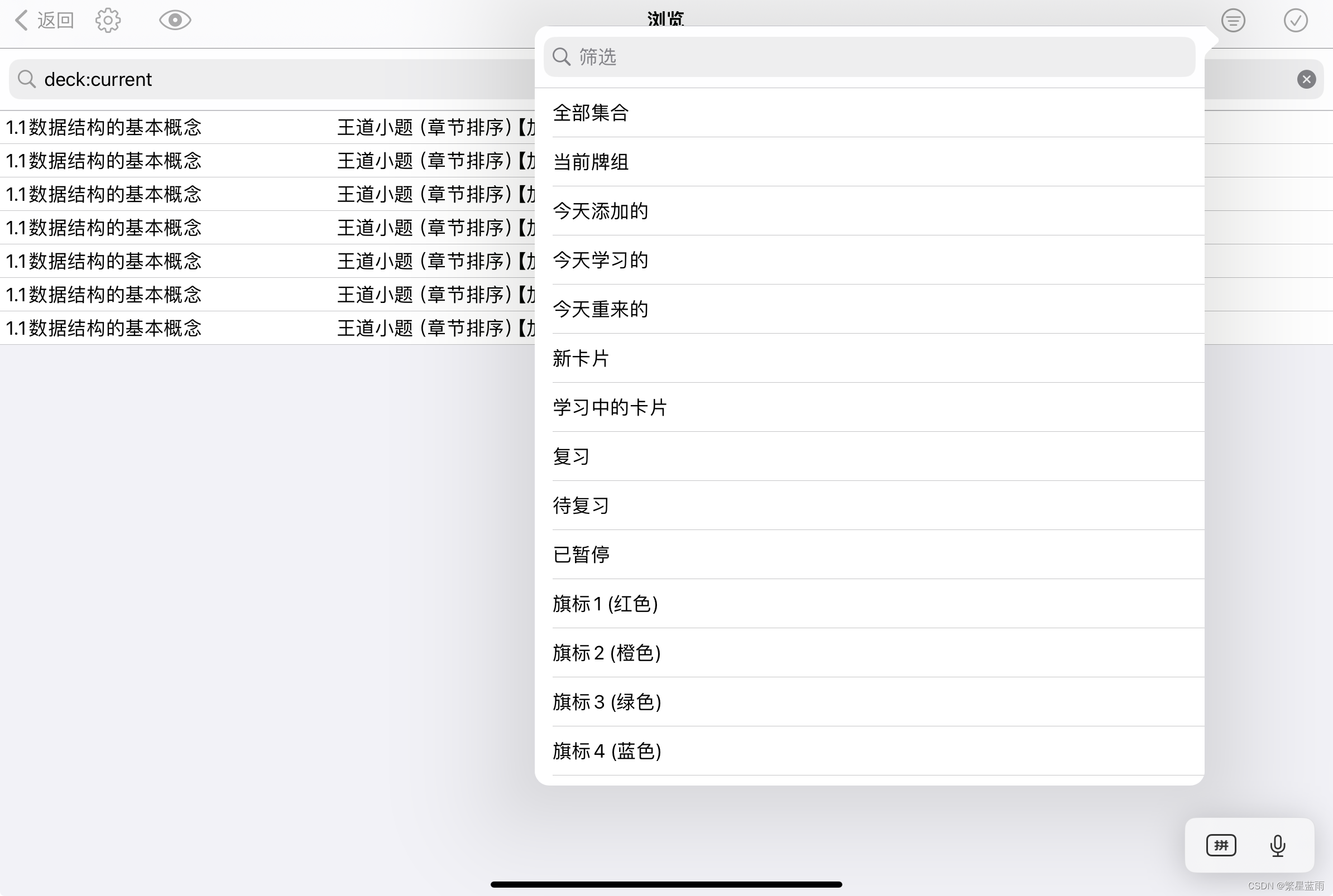The image size is (1333, 896).
Task: Tap the checkmark select icon
Action: click(1295, 21)
